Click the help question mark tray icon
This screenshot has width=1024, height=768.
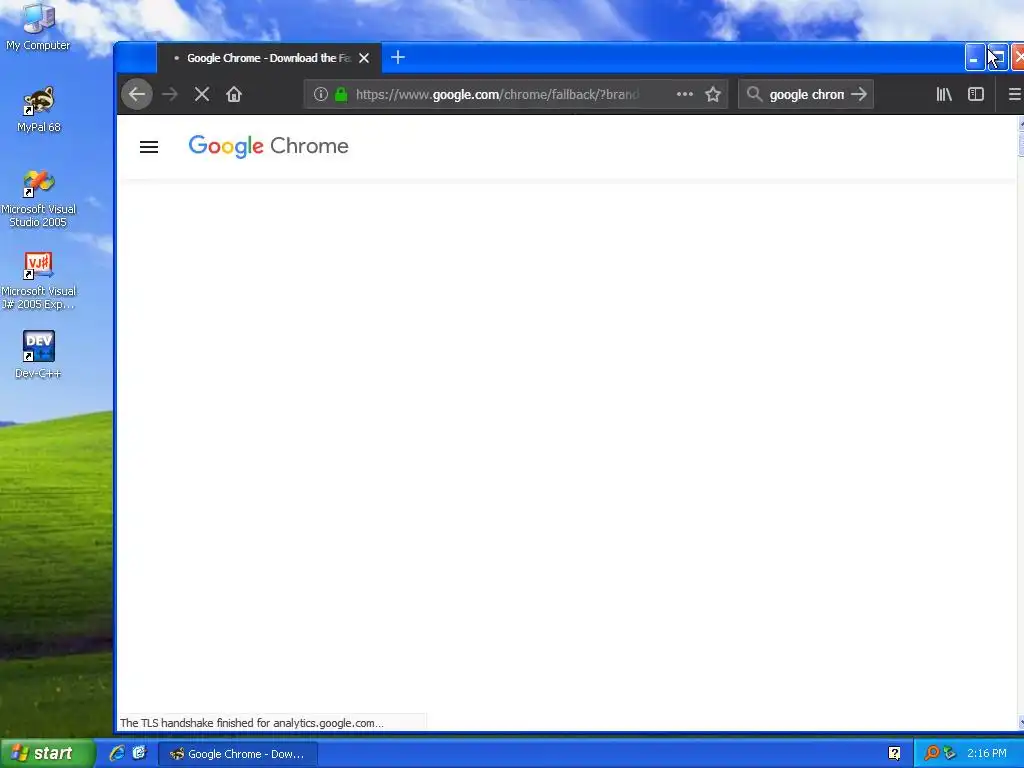[894, 754]
